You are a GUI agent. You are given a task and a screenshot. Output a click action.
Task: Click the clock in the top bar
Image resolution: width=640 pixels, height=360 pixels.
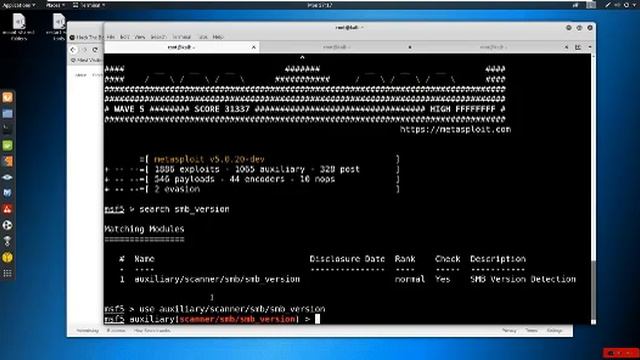pyautogui.click(x=320, y=5)
